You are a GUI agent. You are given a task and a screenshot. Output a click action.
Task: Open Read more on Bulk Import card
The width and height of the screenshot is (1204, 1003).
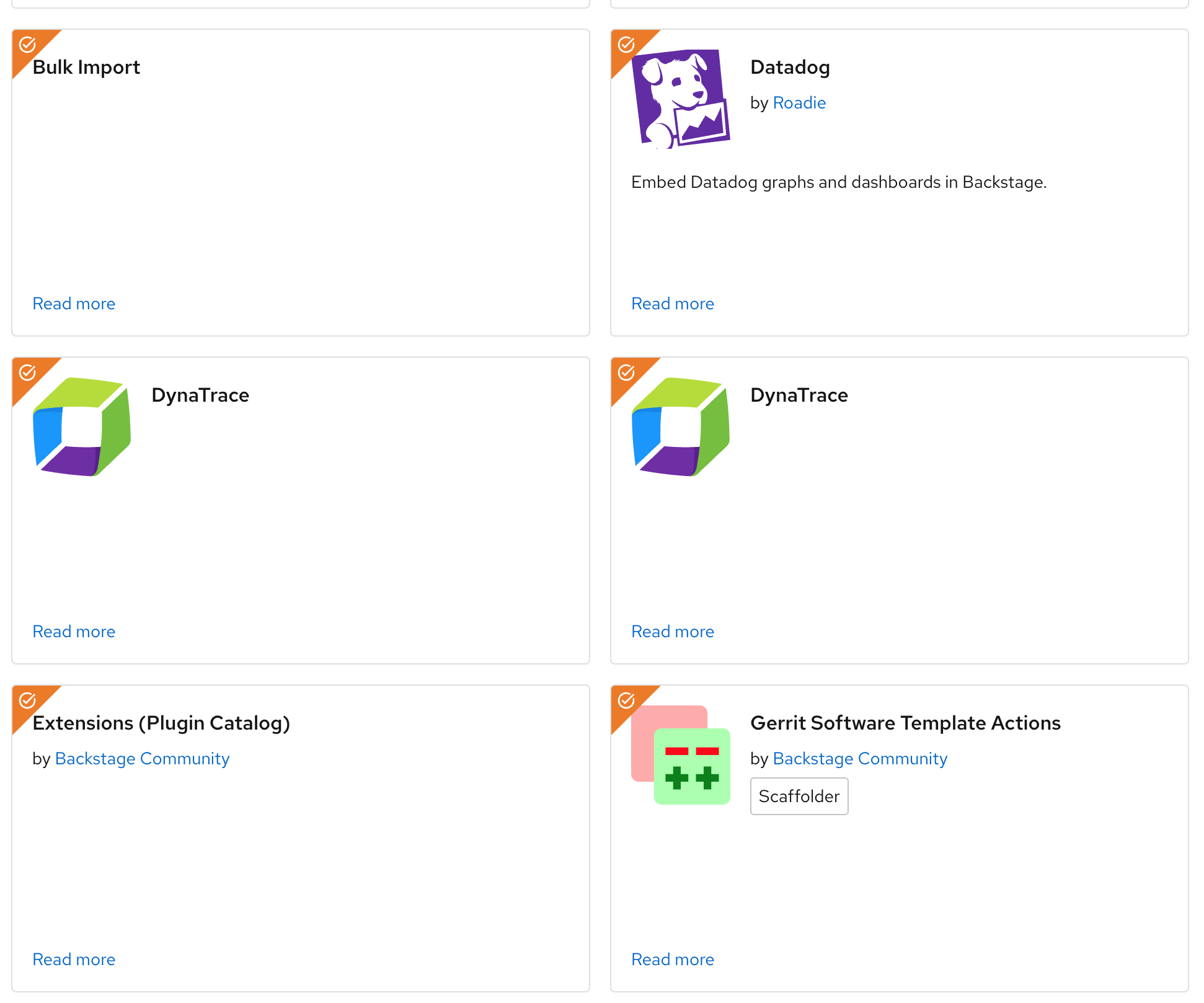[74, 304]
